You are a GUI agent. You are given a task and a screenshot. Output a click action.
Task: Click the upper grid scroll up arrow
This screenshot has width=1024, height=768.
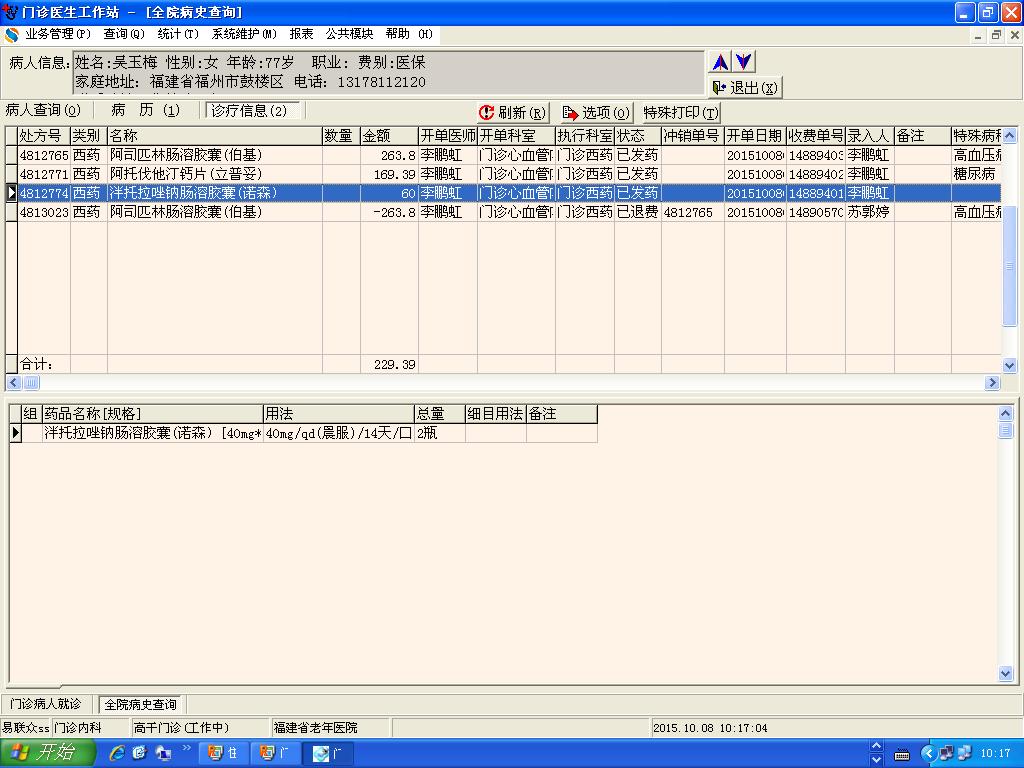(x=1009, y=136)
